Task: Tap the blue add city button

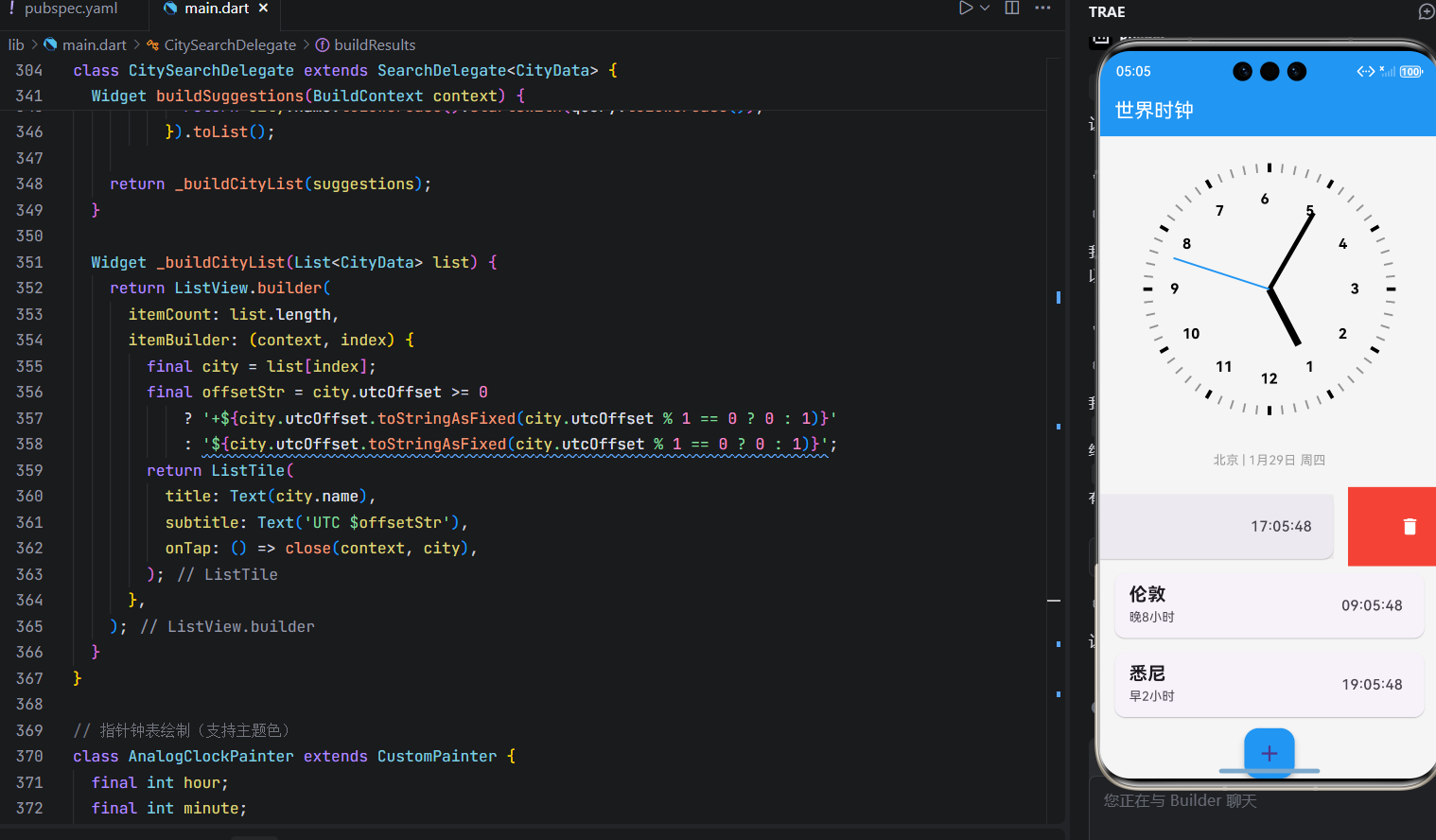Action: (x=1270, y=753)
